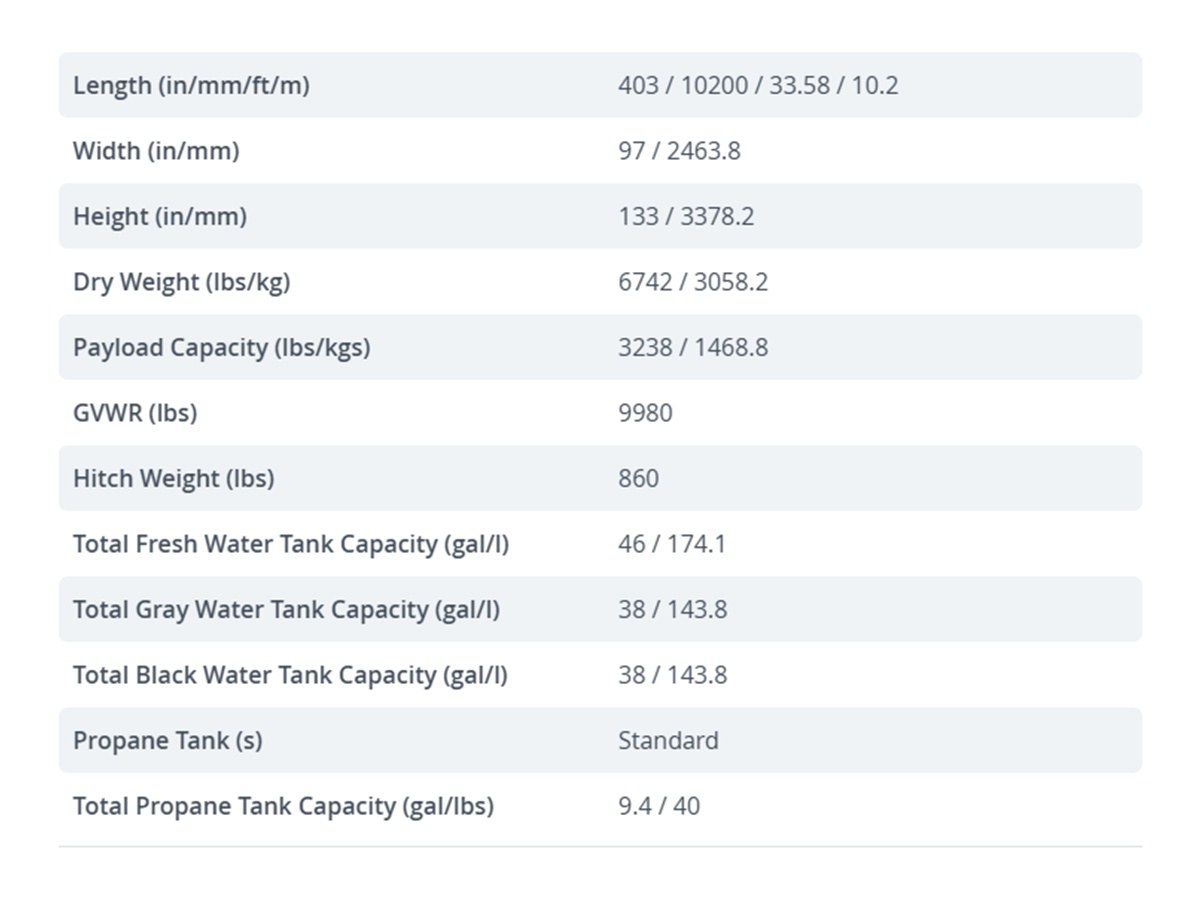Select the GVWR value 9980
The height and width of the screenshot is (900, 1200).
click(x=645, y=413)
